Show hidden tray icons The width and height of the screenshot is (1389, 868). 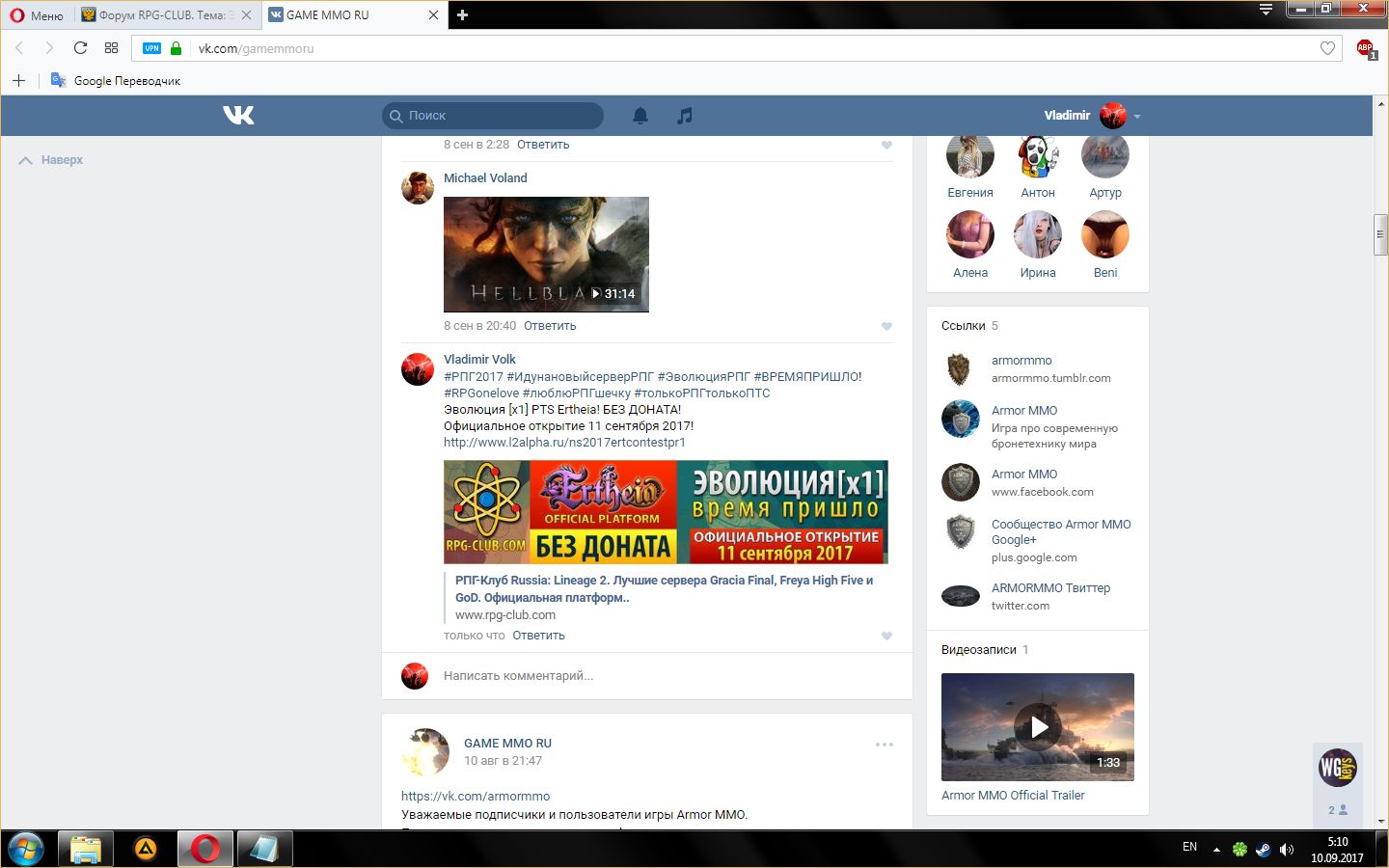(x=1216, y=850)
